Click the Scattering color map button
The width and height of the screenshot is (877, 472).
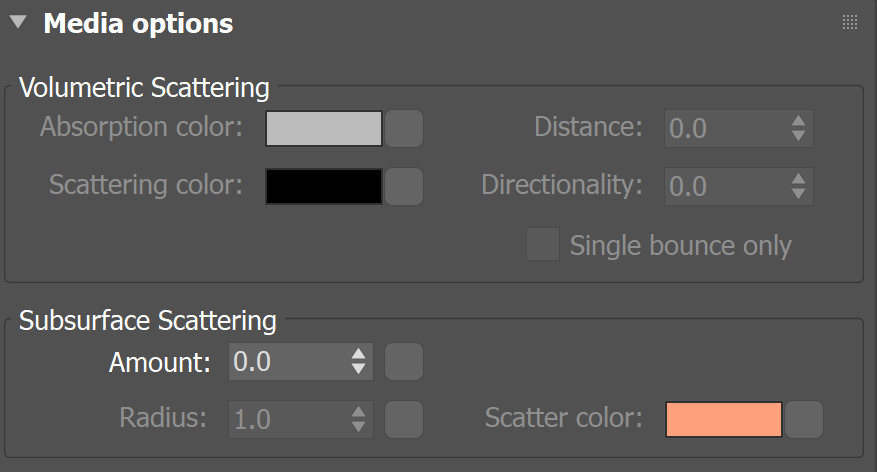(404, 187)
